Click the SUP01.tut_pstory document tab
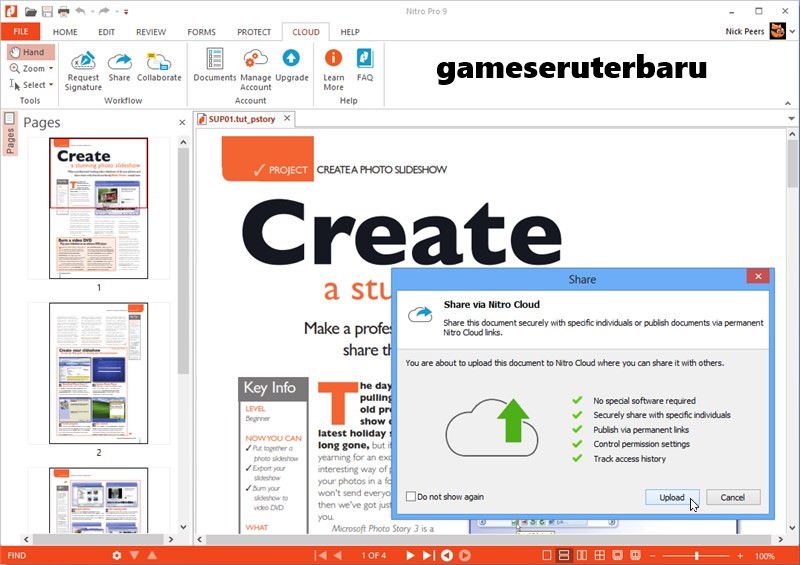Image resolution: width=800 pixels, height=565 pixels. [x=241, y=119]
